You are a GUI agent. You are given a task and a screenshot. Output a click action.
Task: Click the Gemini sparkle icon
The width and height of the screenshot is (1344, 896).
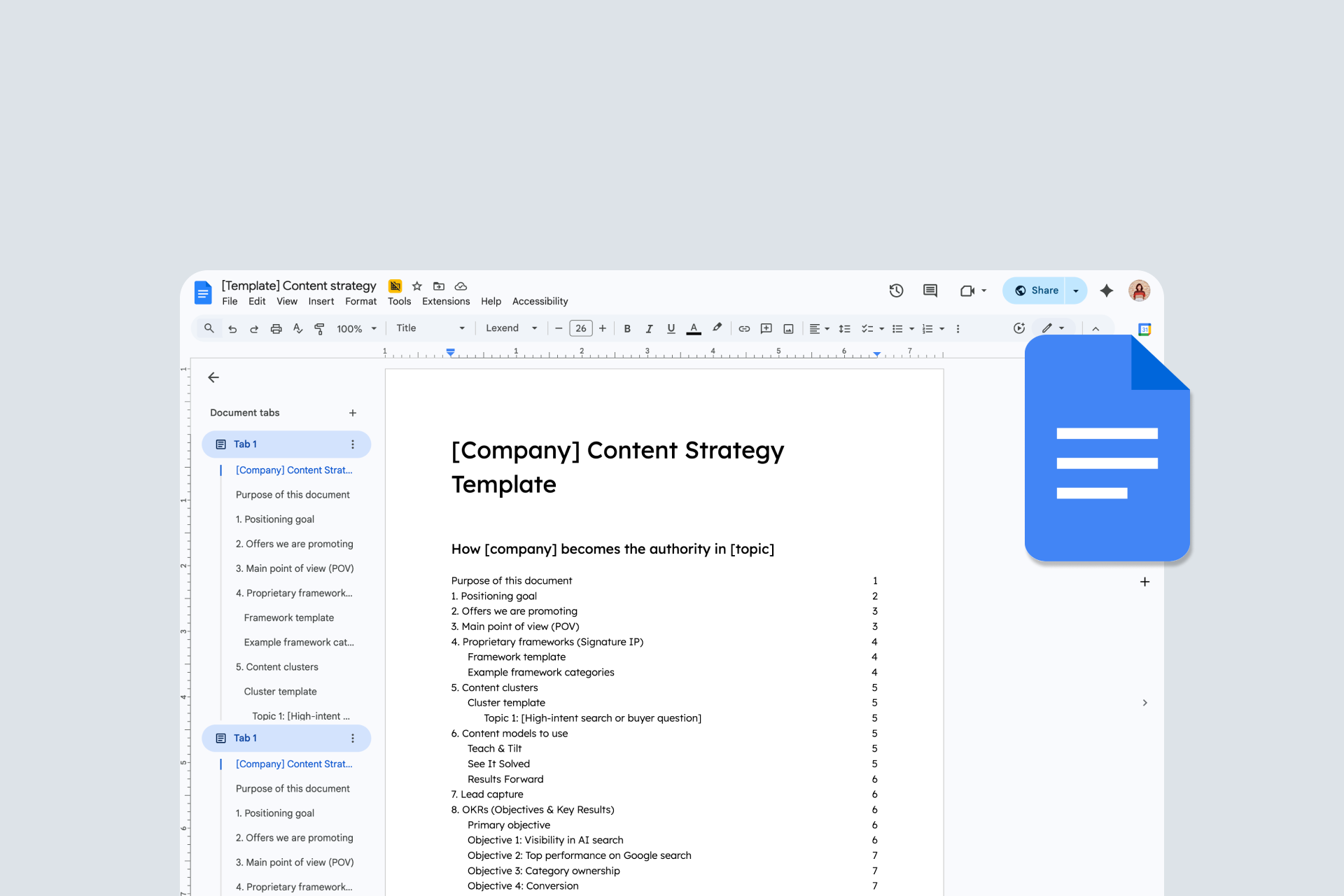click(1106, 290)
